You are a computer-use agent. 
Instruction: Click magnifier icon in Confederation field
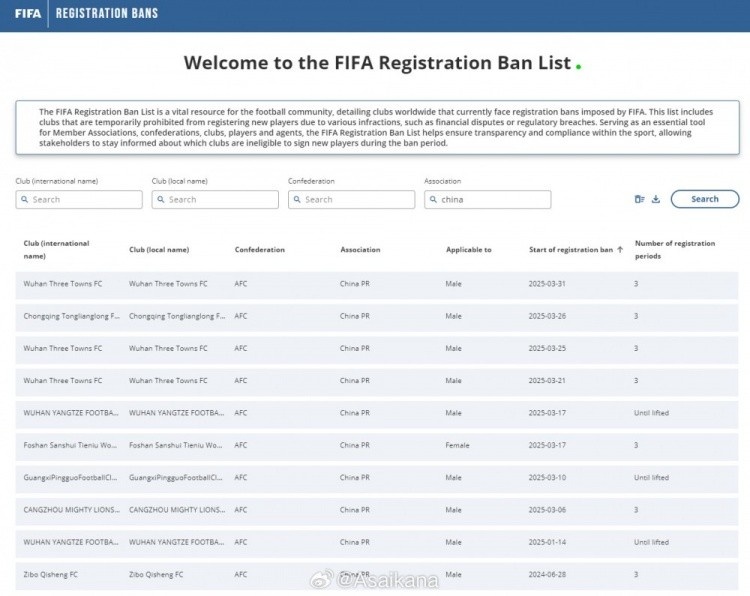point(297,200)
